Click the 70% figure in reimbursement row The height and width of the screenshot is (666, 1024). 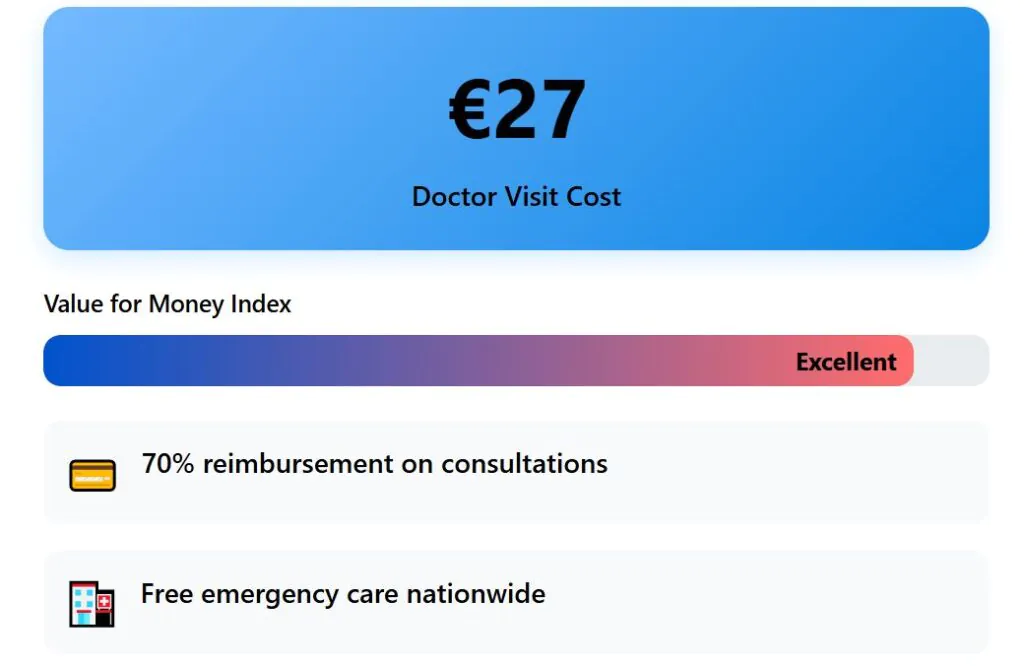coord(168,464)
